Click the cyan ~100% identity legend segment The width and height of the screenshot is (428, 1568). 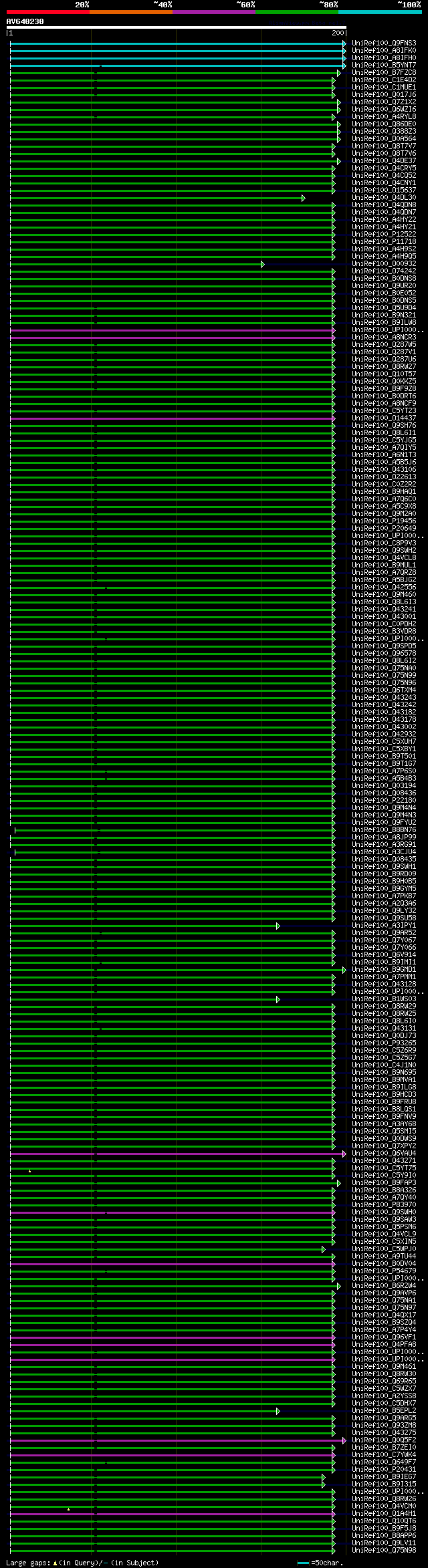(380, 12)
